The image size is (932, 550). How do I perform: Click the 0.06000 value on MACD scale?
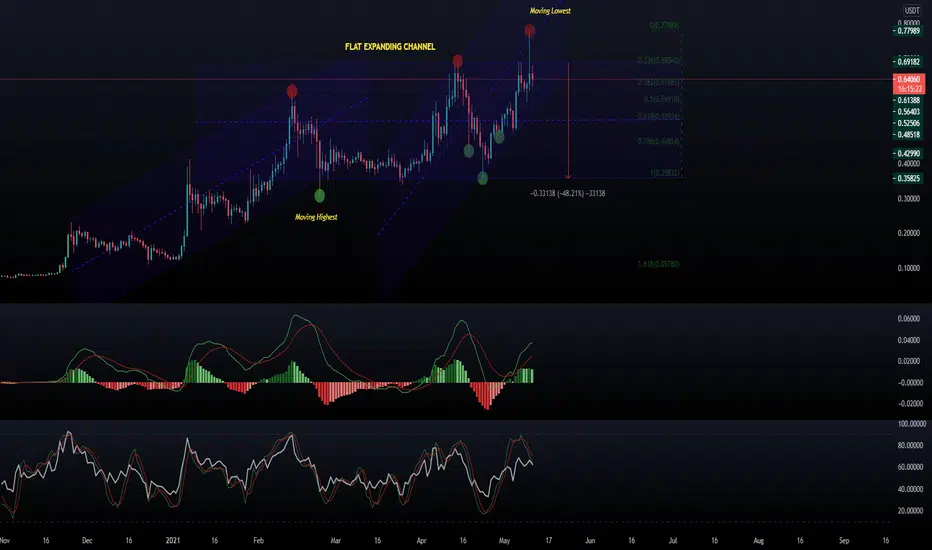click(x=909, y=319)
